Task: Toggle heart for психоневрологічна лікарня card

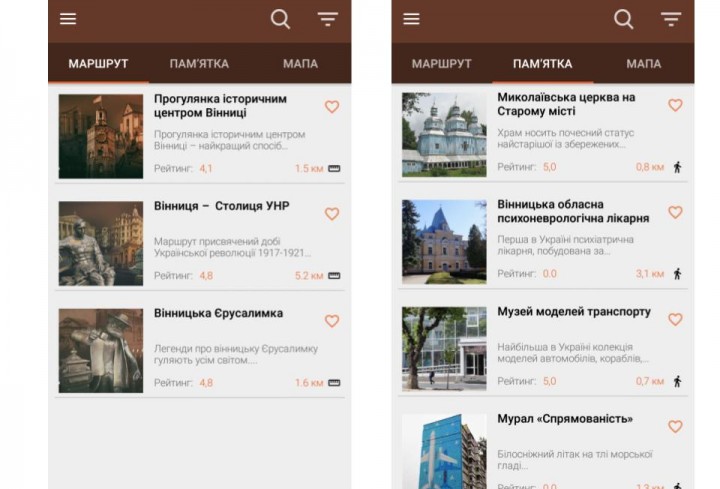Action: tap(675, 212)
